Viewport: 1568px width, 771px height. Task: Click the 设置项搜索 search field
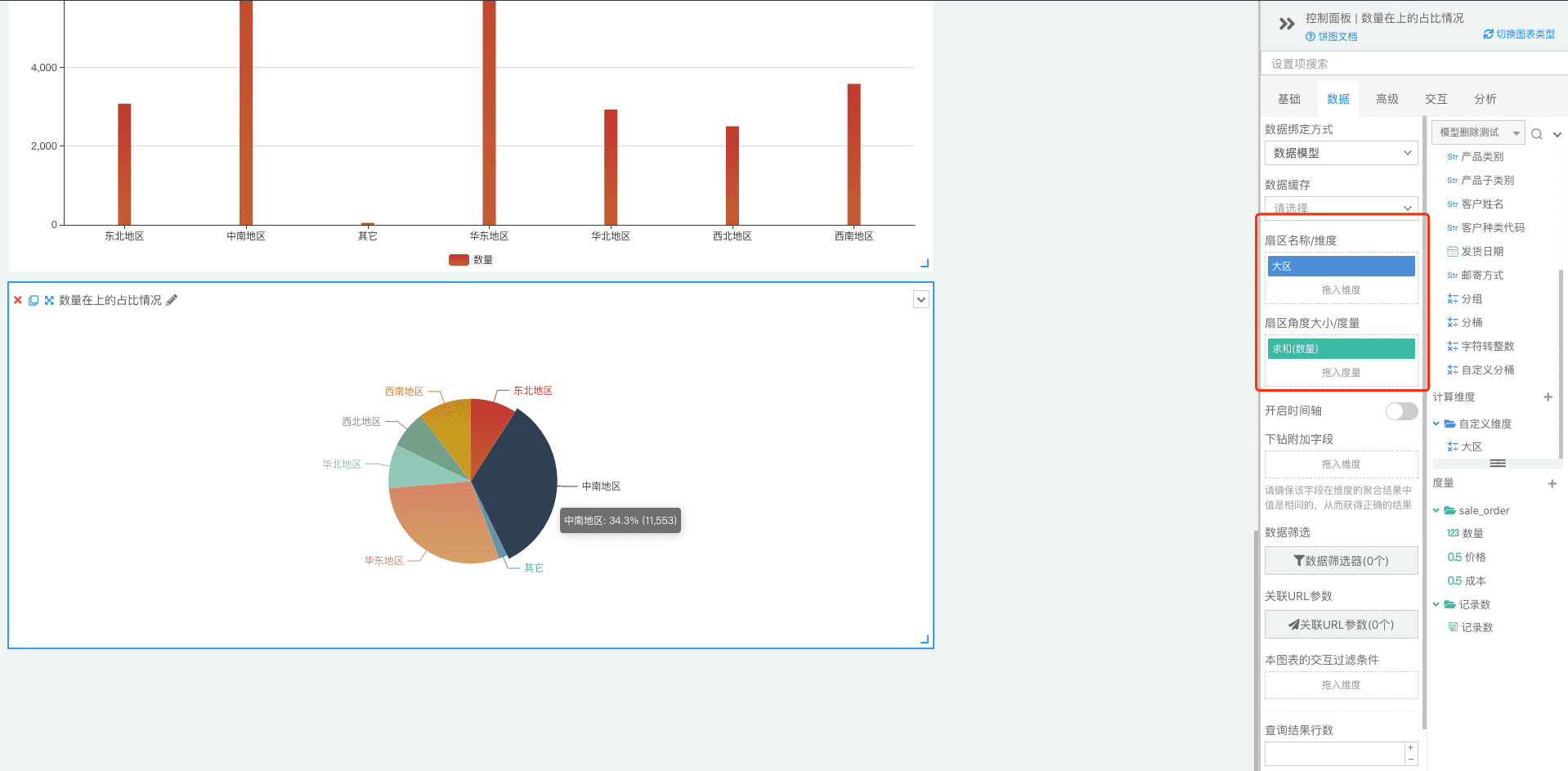point(1414,64)
